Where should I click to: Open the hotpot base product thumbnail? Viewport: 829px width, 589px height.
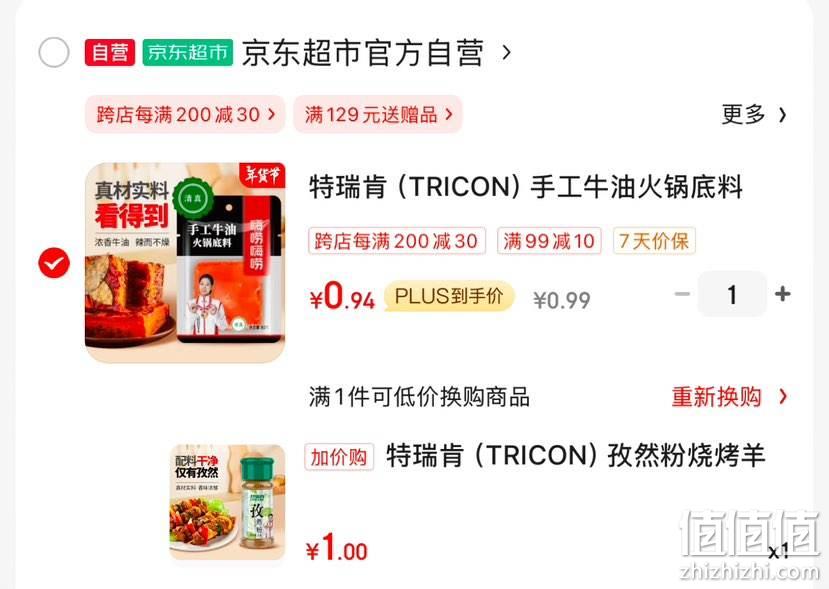185,263
